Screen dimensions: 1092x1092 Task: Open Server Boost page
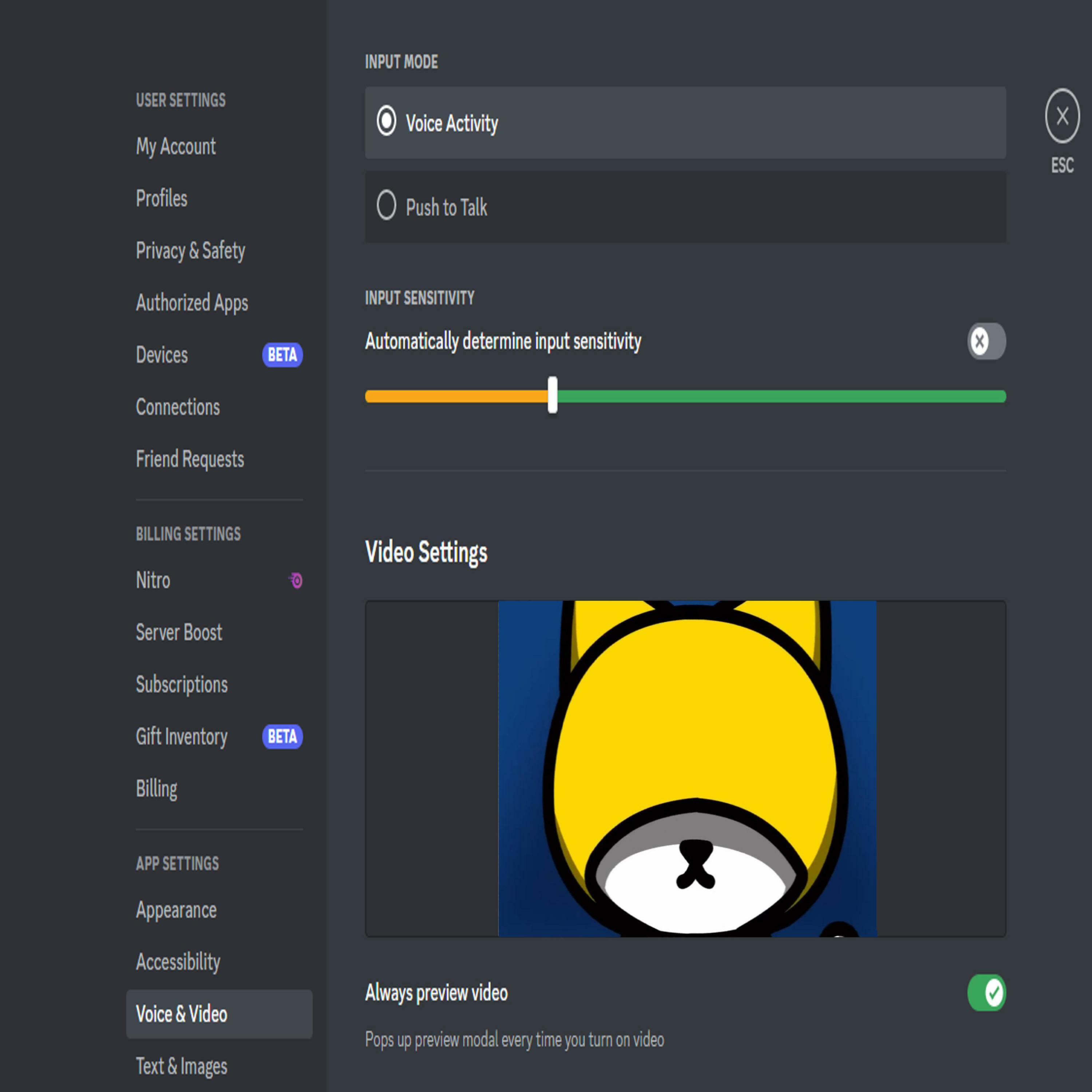[x=179, y=632]
